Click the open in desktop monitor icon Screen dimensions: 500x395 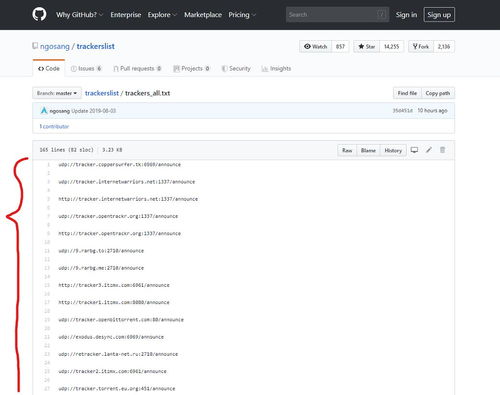414,150
